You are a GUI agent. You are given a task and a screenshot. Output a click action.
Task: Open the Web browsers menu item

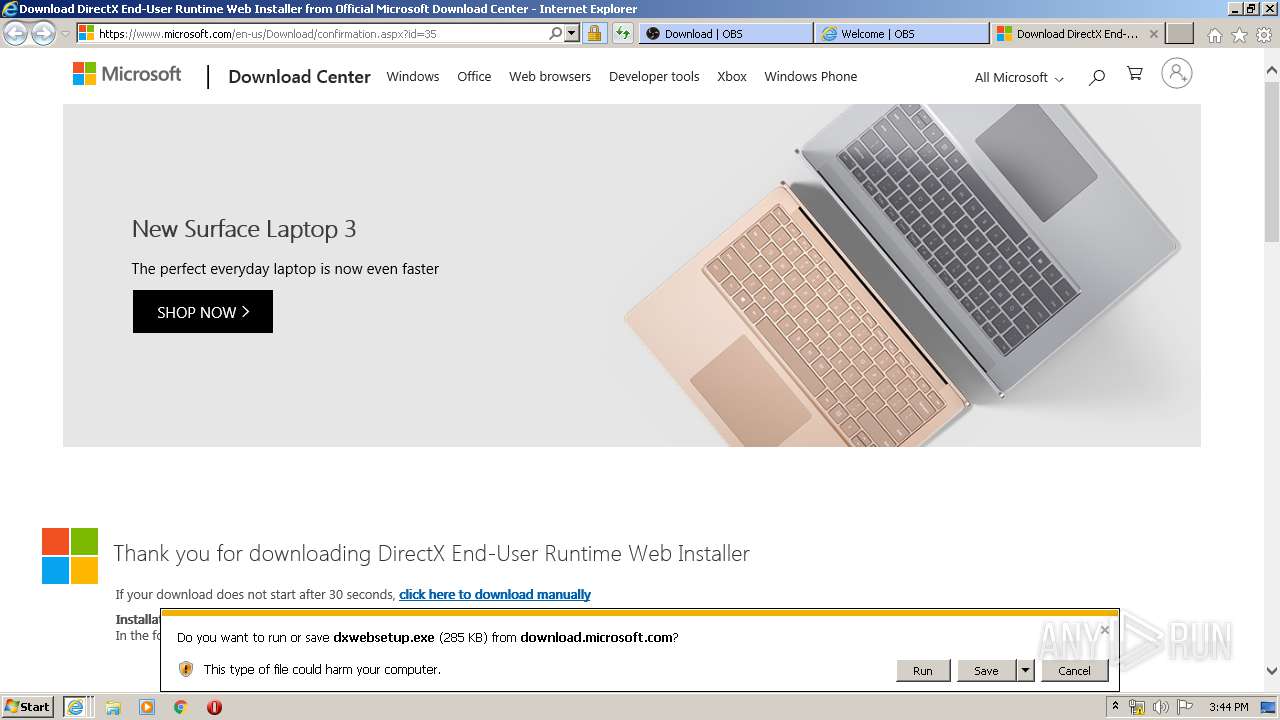[x=550, y=76]
